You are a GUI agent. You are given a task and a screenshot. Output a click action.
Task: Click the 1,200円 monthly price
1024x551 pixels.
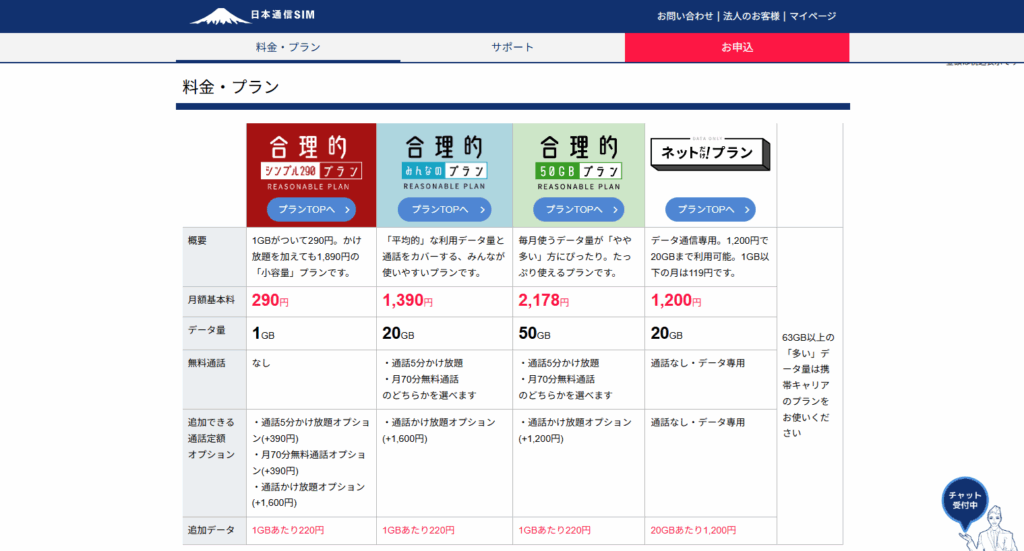pos(676,300)
